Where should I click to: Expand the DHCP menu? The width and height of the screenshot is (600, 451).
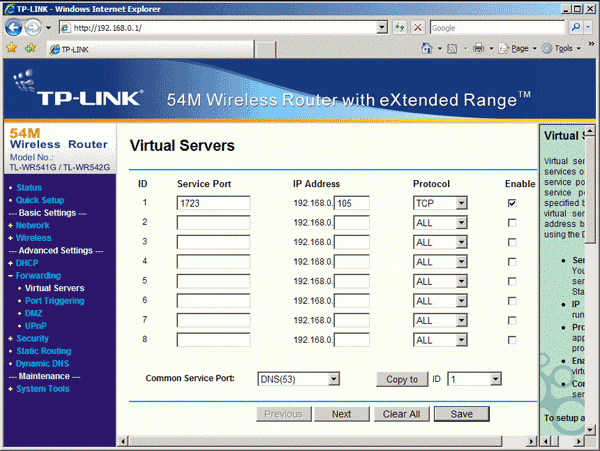click(x=27, y=263)
